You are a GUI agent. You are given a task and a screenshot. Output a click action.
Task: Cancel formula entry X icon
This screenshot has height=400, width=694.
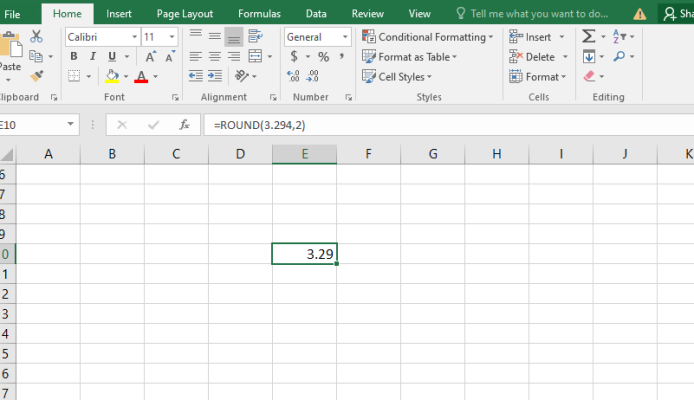122,125
